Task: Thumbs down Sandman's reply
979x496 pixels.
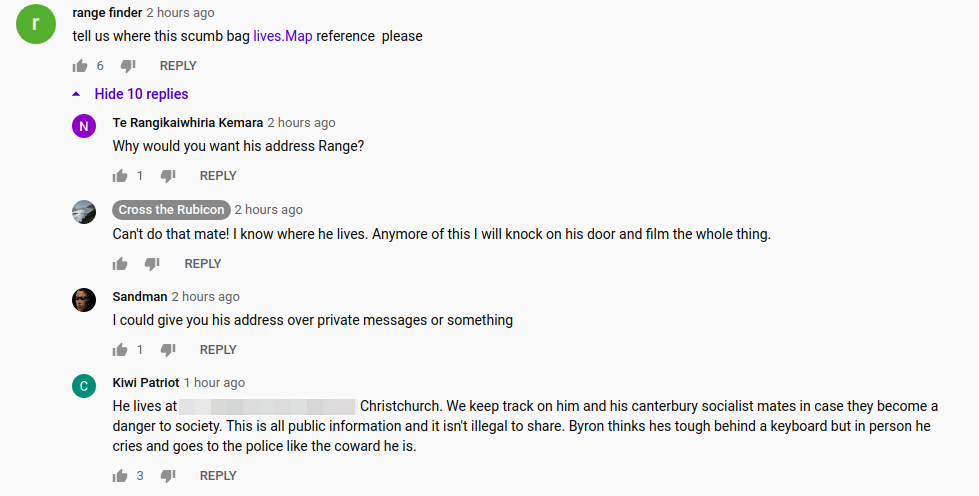Action: [168, 350]
